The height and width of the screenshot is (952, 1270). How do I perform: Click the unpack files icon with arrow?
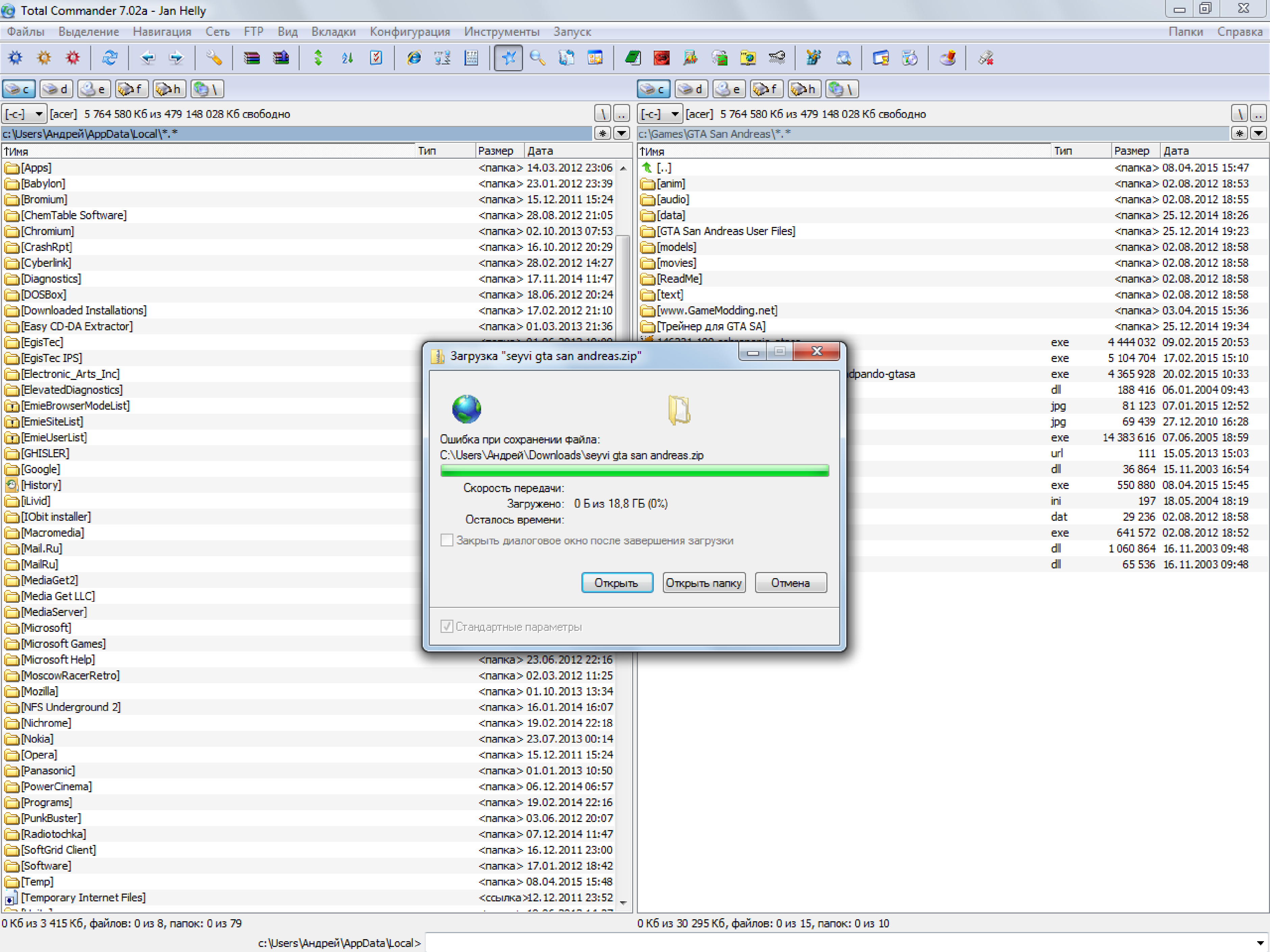click(281, 58)
